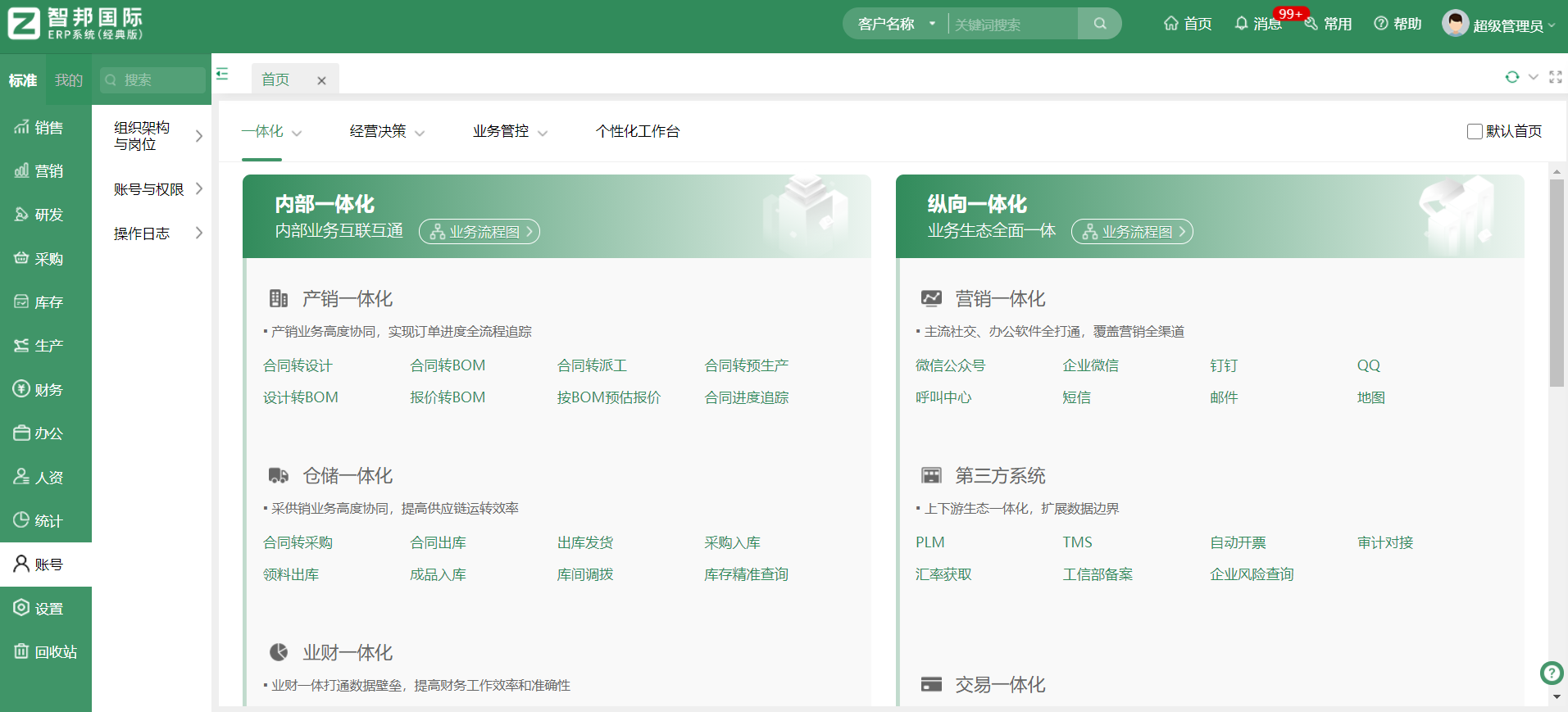The width and height of the screenshot is (1568, 712).
Task: Open the 自动开票 link
Action: tap(1238, 542)
